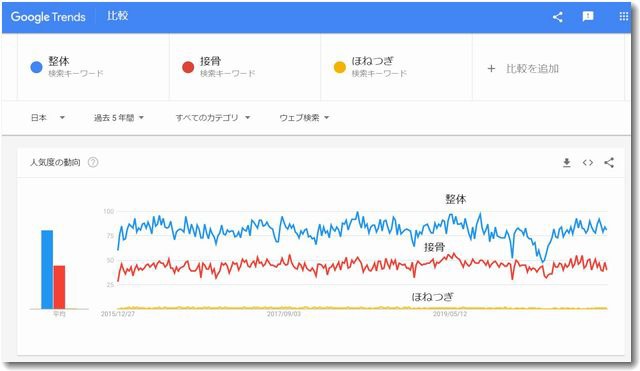
Task: Open the send feedback icon
Action: tap(588, 16)
